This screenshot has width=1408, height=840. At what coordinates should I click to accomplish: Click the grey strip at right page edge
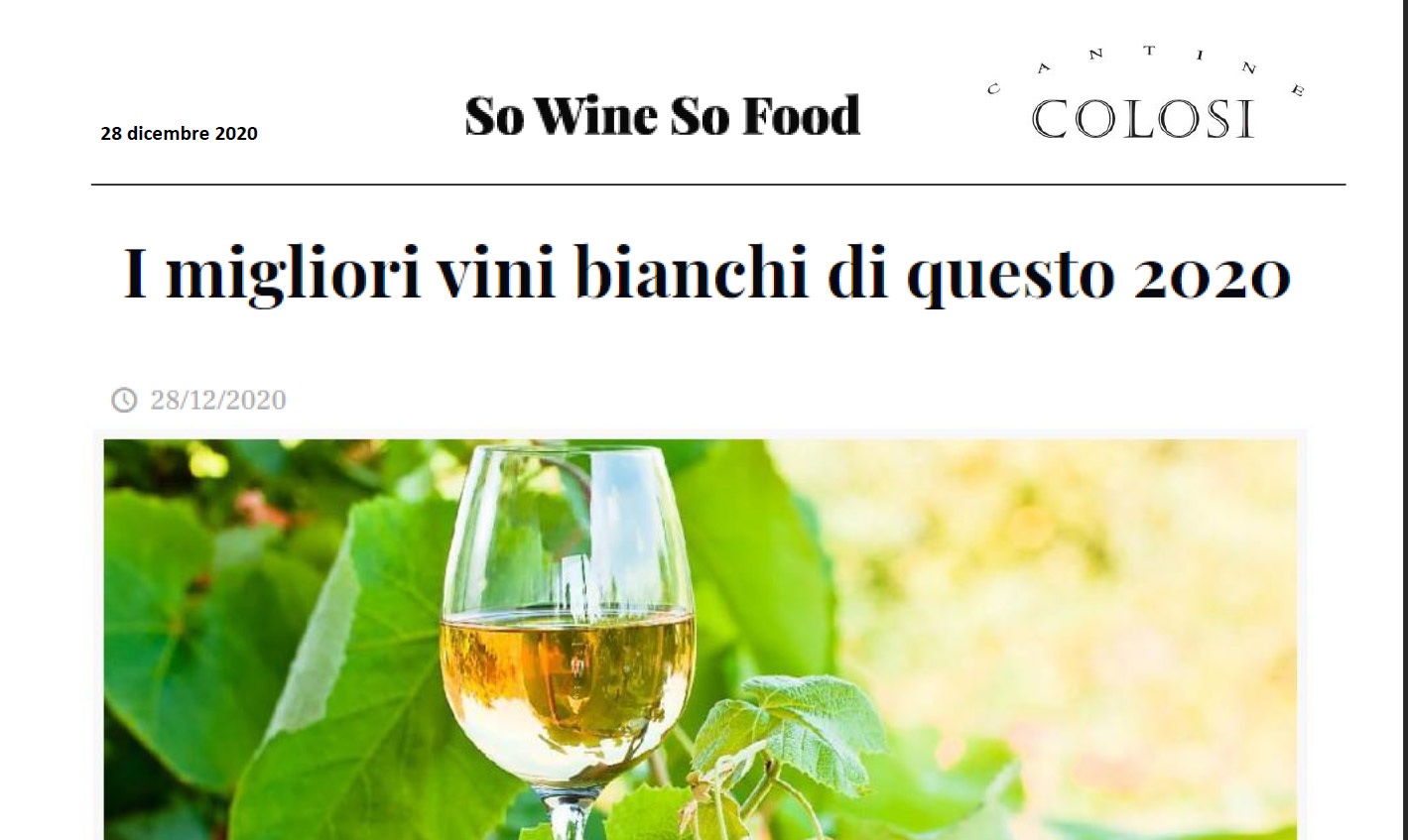click(1399, 420)
